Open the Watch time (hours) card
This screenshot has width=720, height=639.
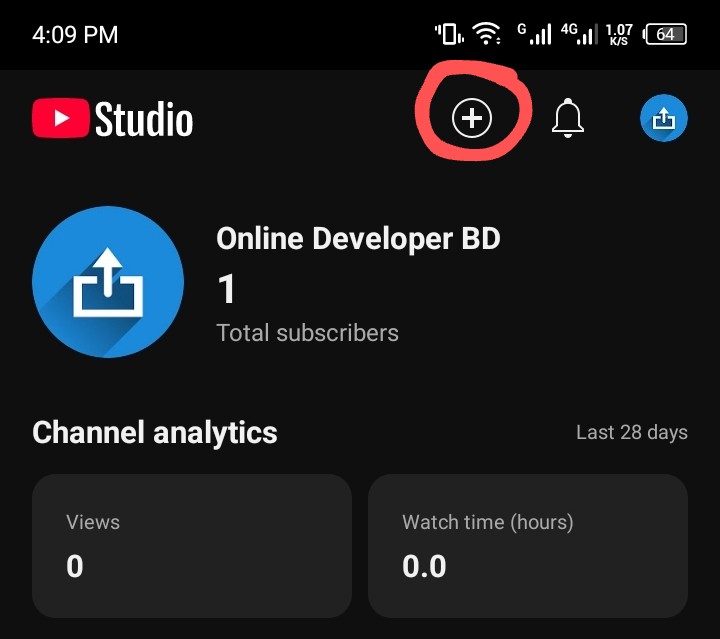coord(528,546)
